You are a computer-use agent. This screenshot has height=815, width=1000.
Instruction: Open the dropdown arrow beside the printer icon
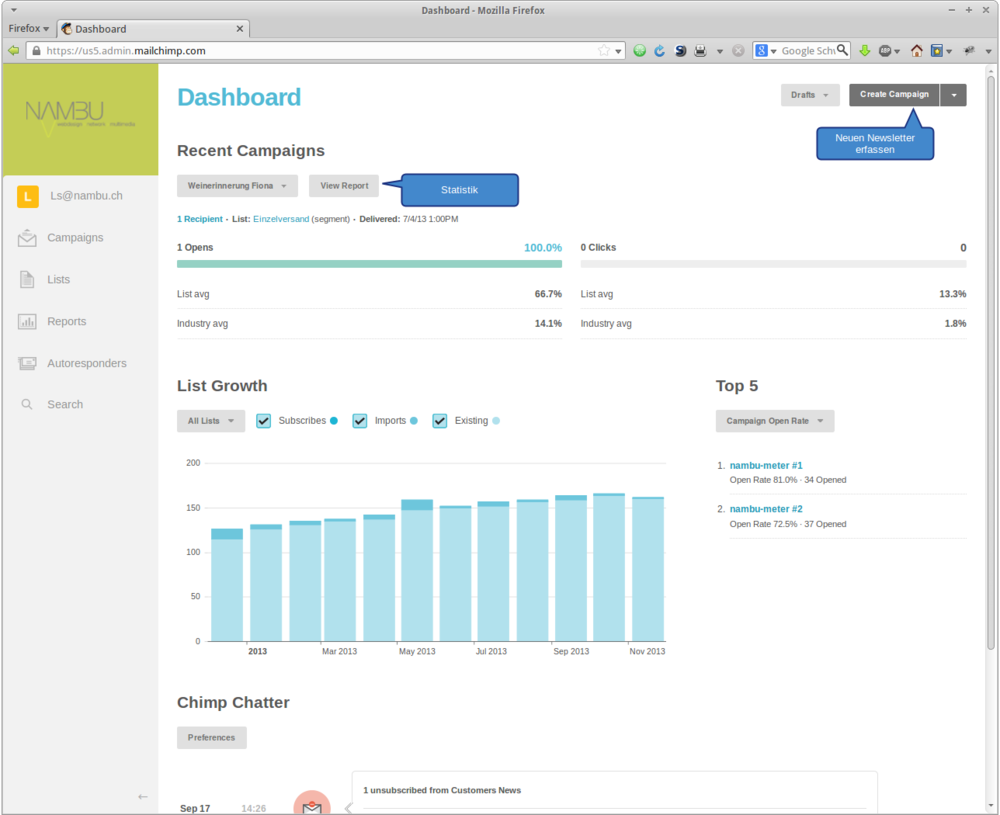click(x=719, y=51)
